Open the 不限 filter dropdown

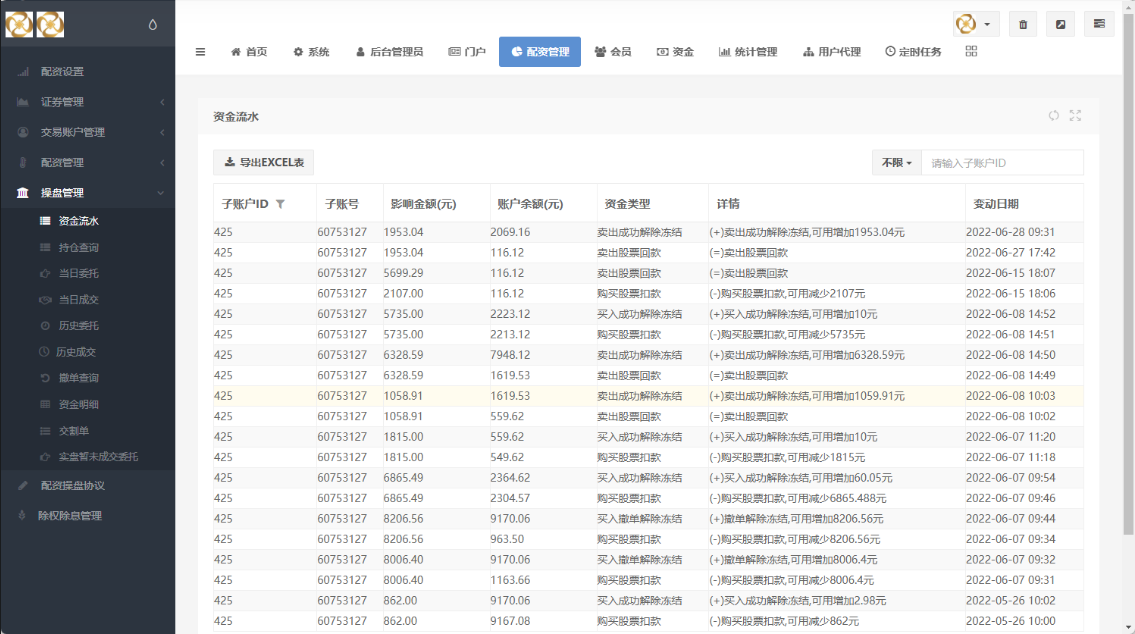pos(896,163)
